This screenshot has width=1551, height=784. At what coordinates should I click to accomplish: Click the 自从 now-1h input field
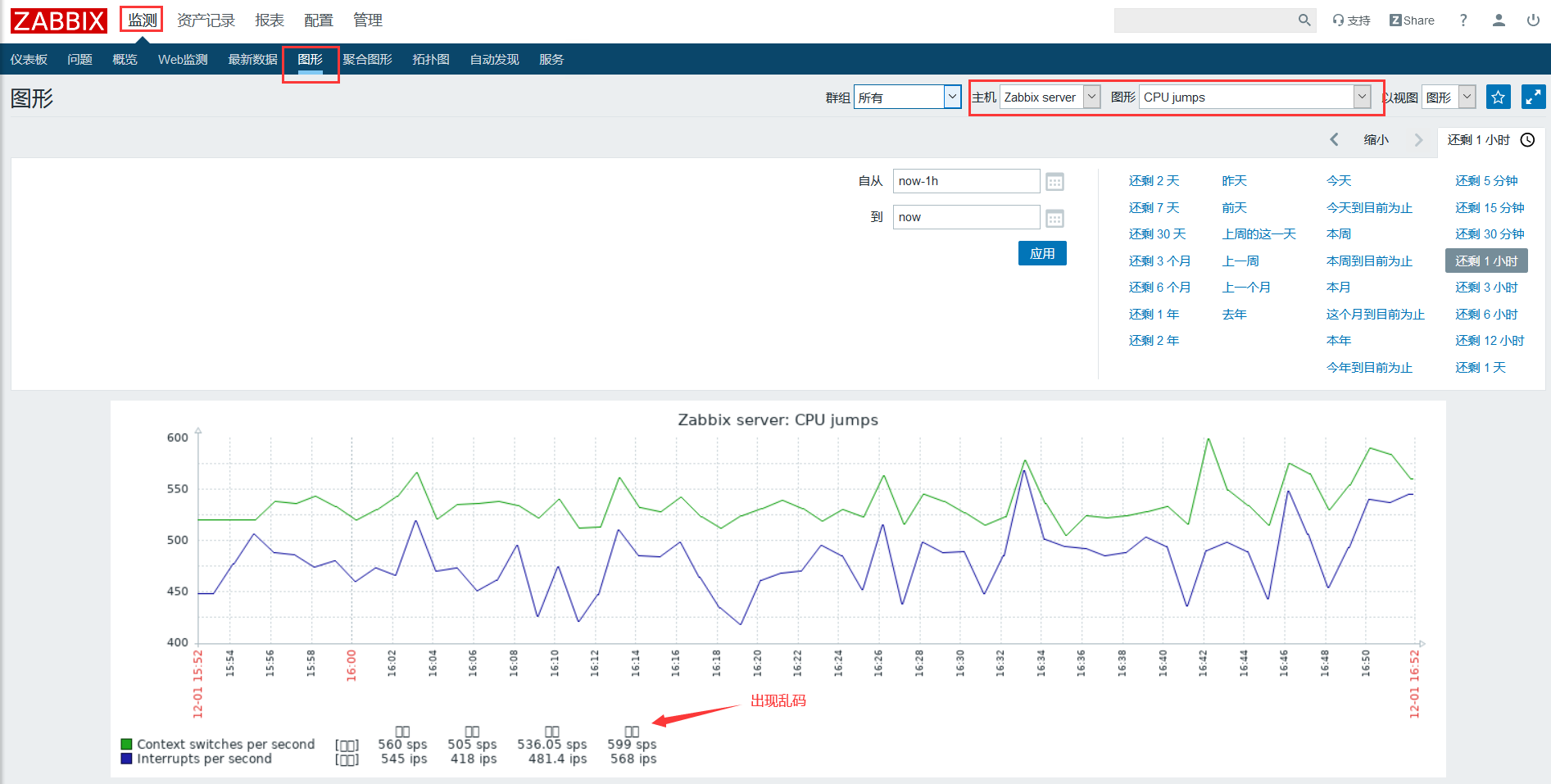pos(966,181)
